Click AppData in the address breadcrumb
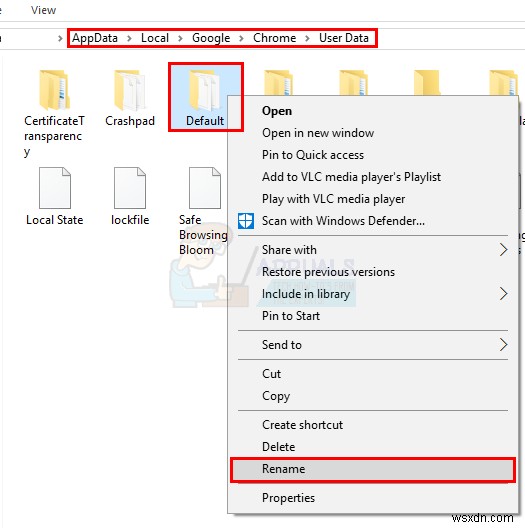The image size is (525, 528). [95, 38]
